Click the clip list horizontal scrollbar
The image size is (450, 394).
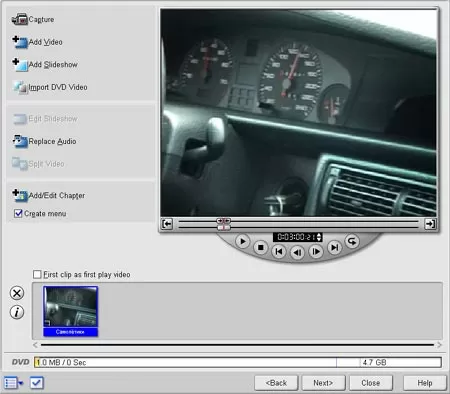pos(237,345)
